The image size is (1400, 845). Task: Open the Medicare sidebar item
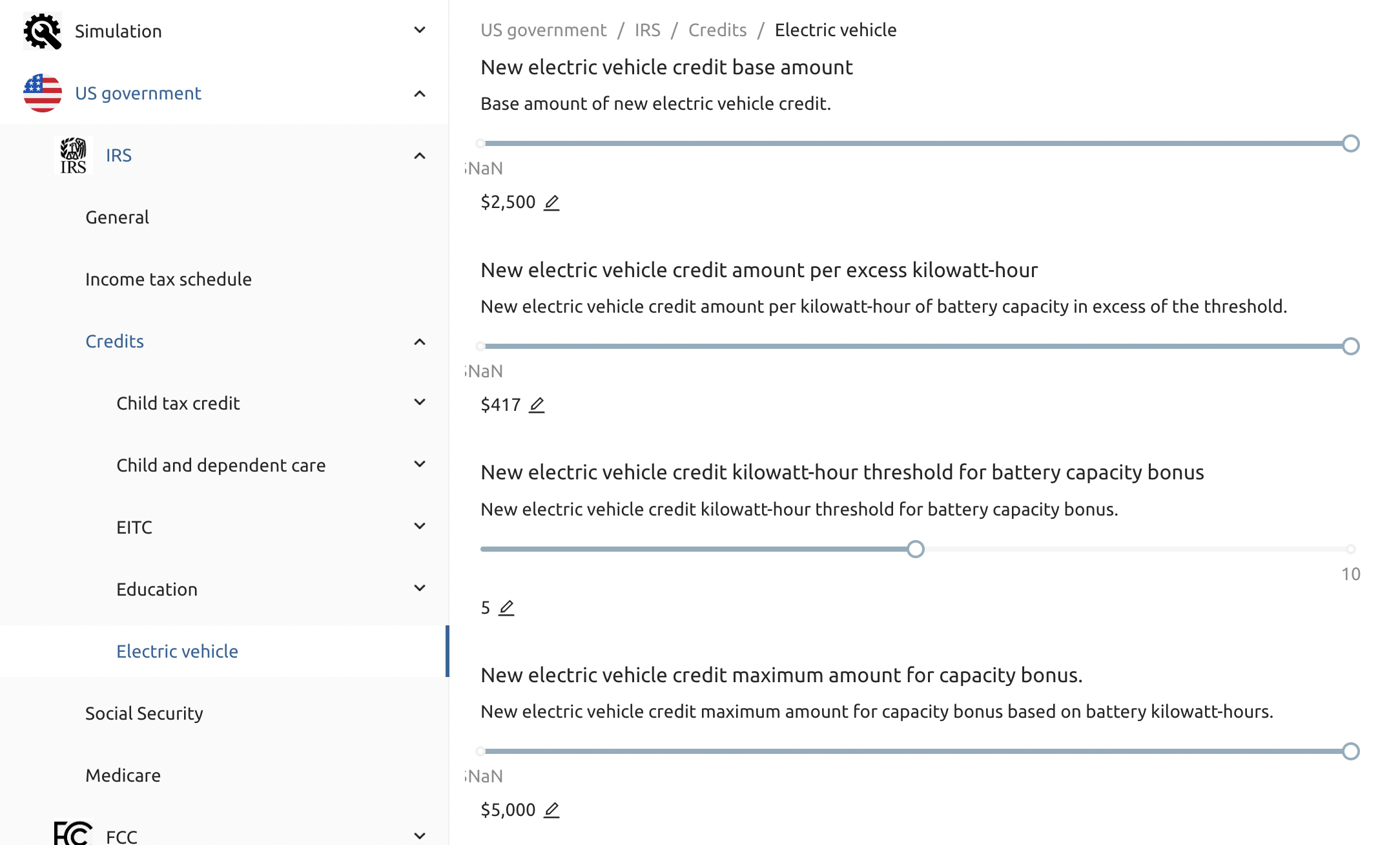click(123, 775)
